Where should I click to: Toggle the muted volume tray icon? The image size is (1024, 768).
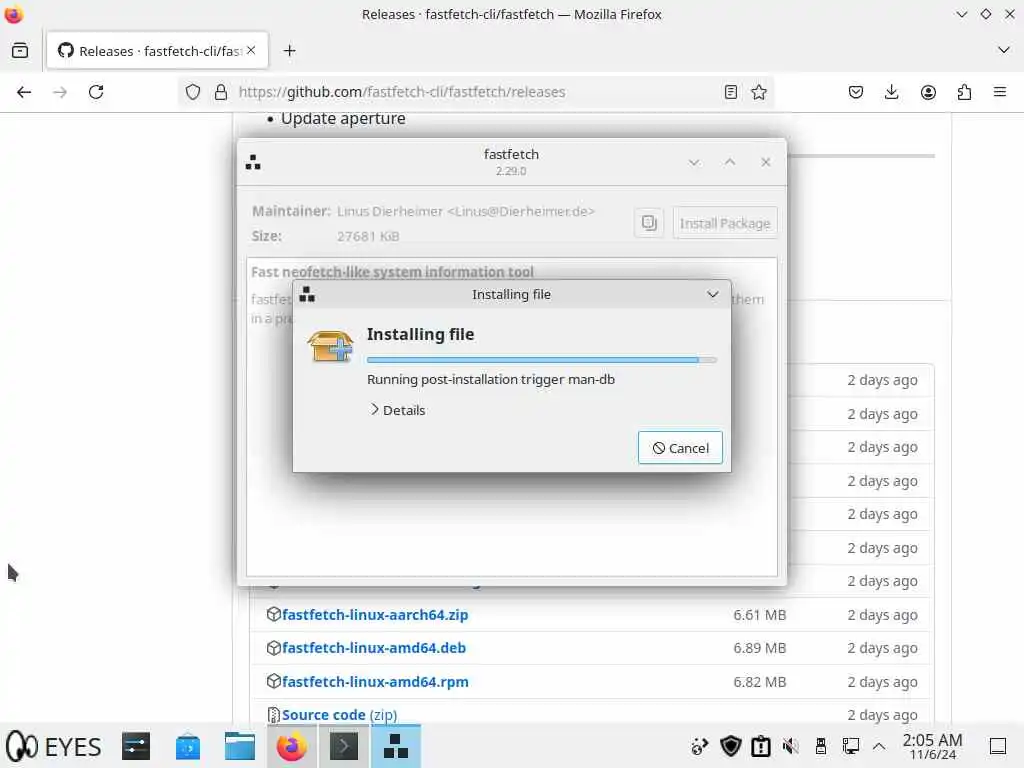click(790, 746)
